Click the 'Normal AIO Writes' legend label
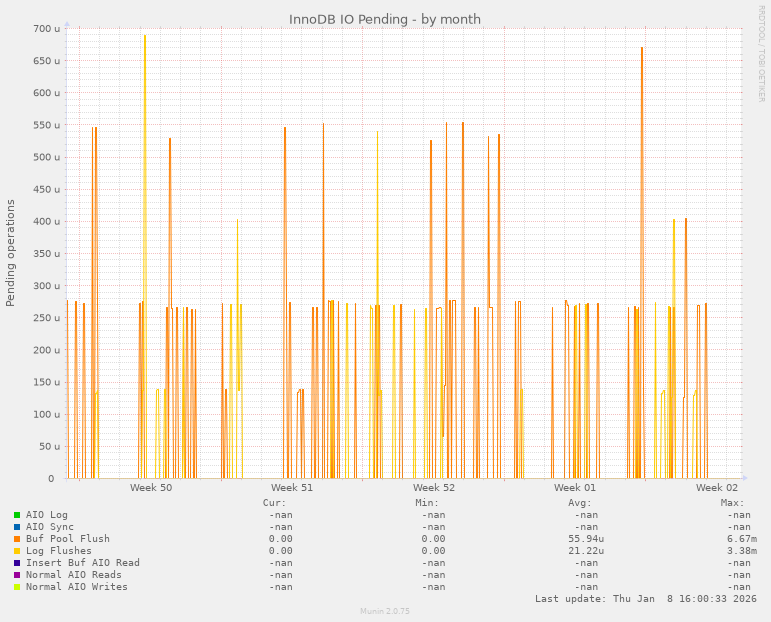Screen dimensions: 771x622 click(x=77, y=587)
